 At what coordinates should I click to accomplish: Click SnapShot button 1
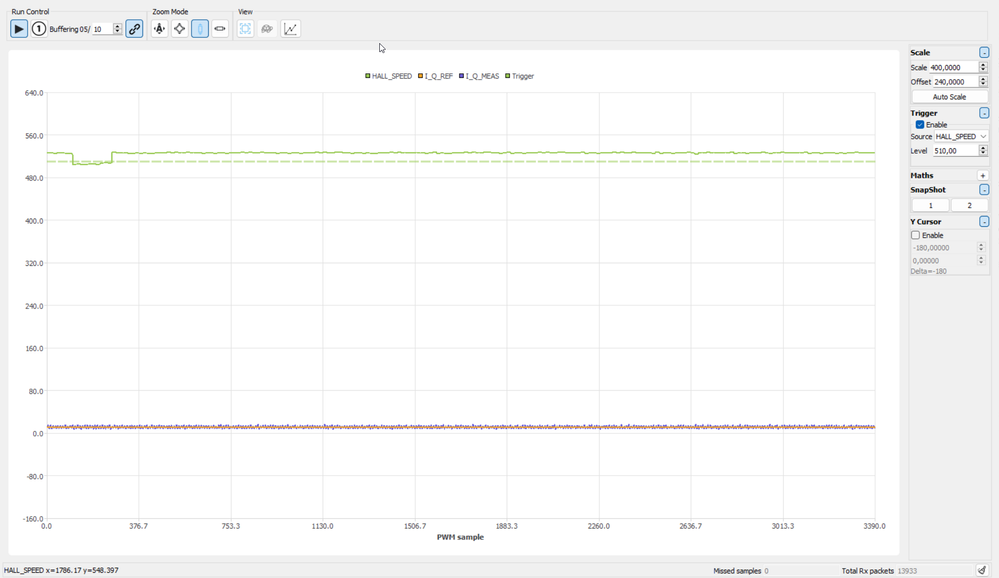pyautogui.click(x=930, y=205)
